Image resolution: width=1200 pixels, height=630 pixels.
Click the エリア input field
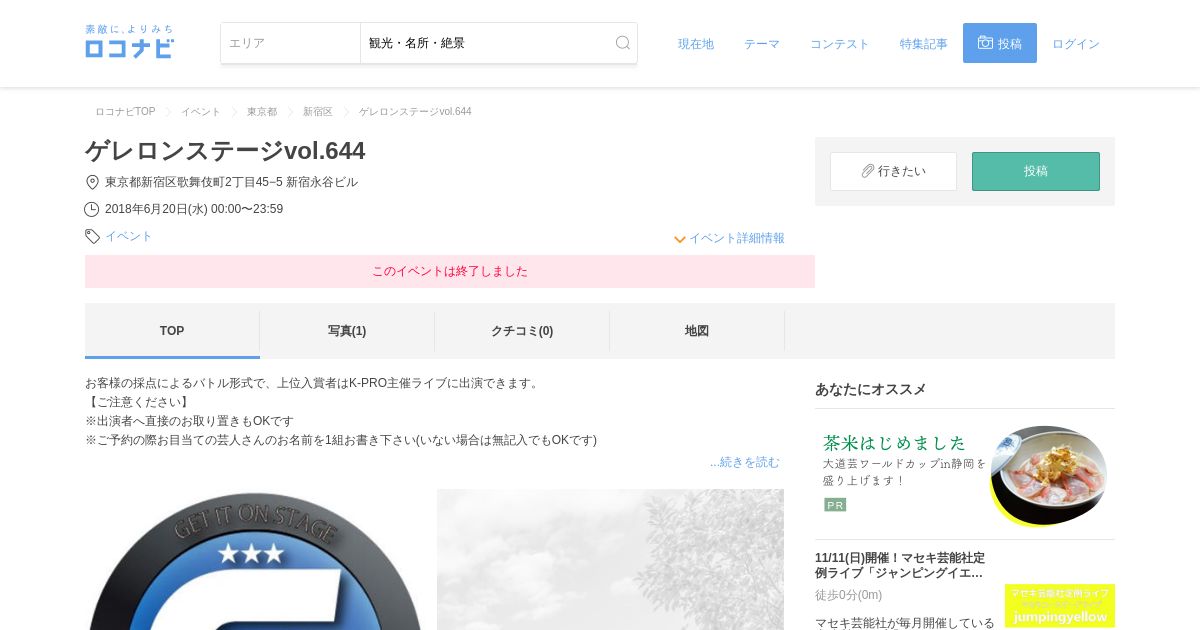(x=291, y=43)
